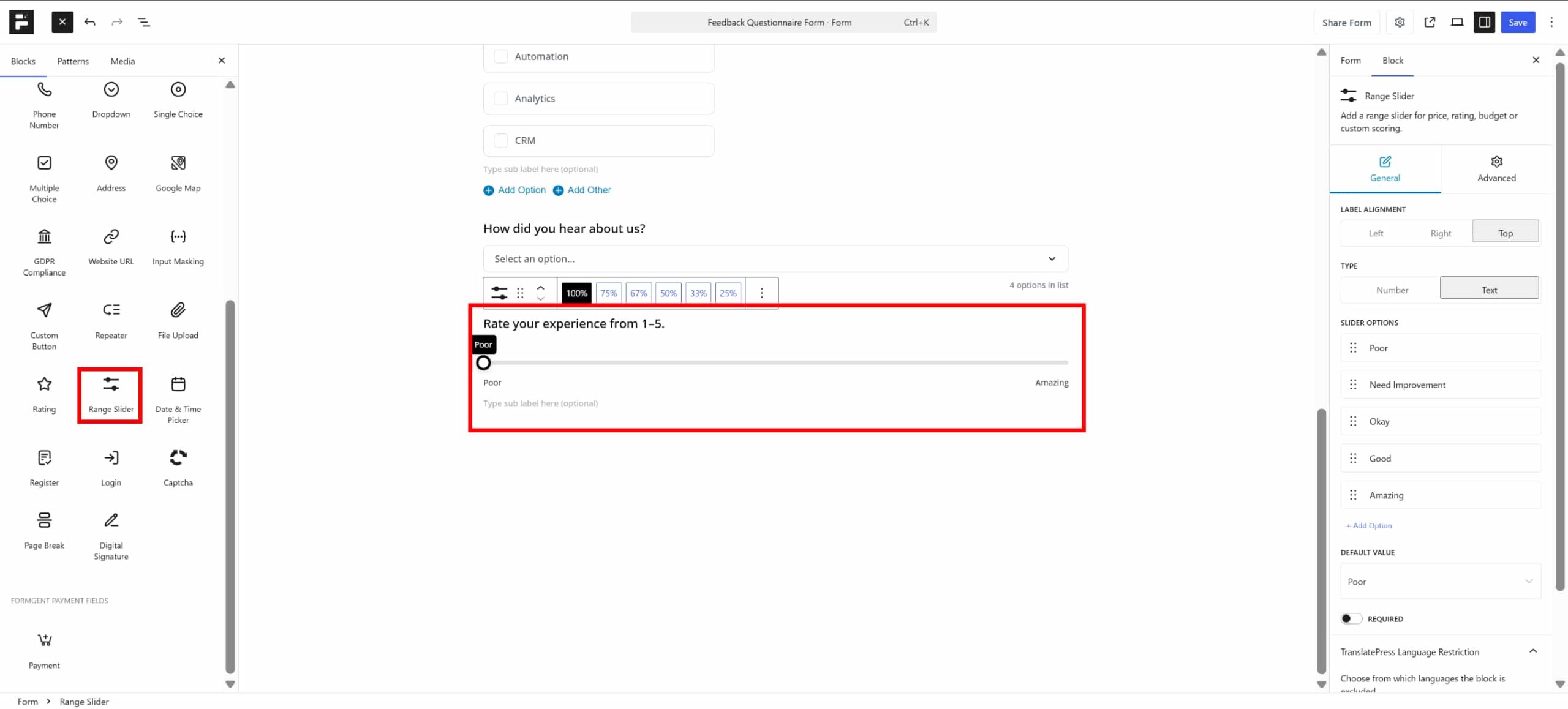
Task: Switch to the Media tab
Action: (x=123, y=61)
